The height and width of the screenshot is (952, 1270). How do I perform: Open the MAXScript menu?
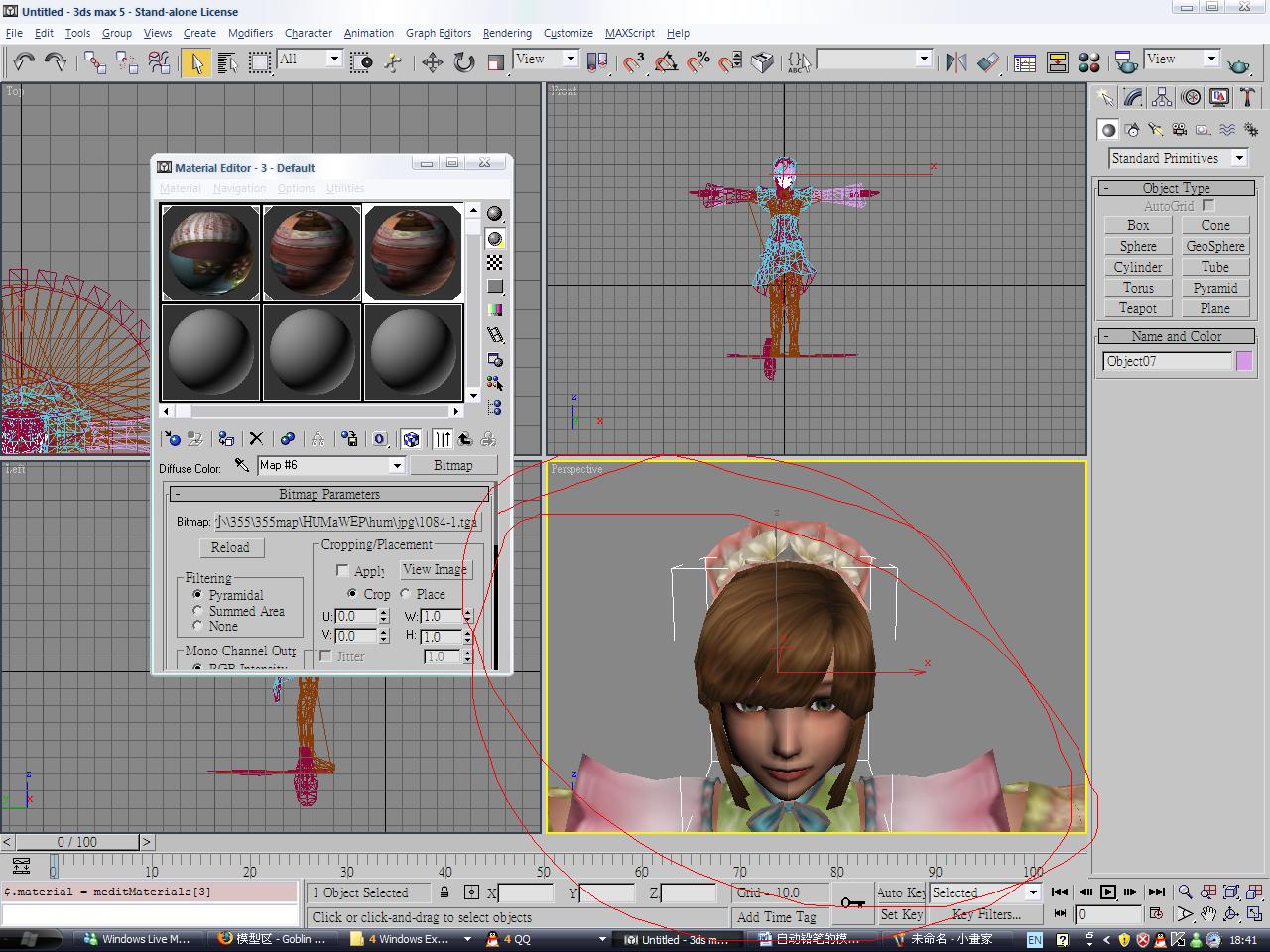(630, 33)
